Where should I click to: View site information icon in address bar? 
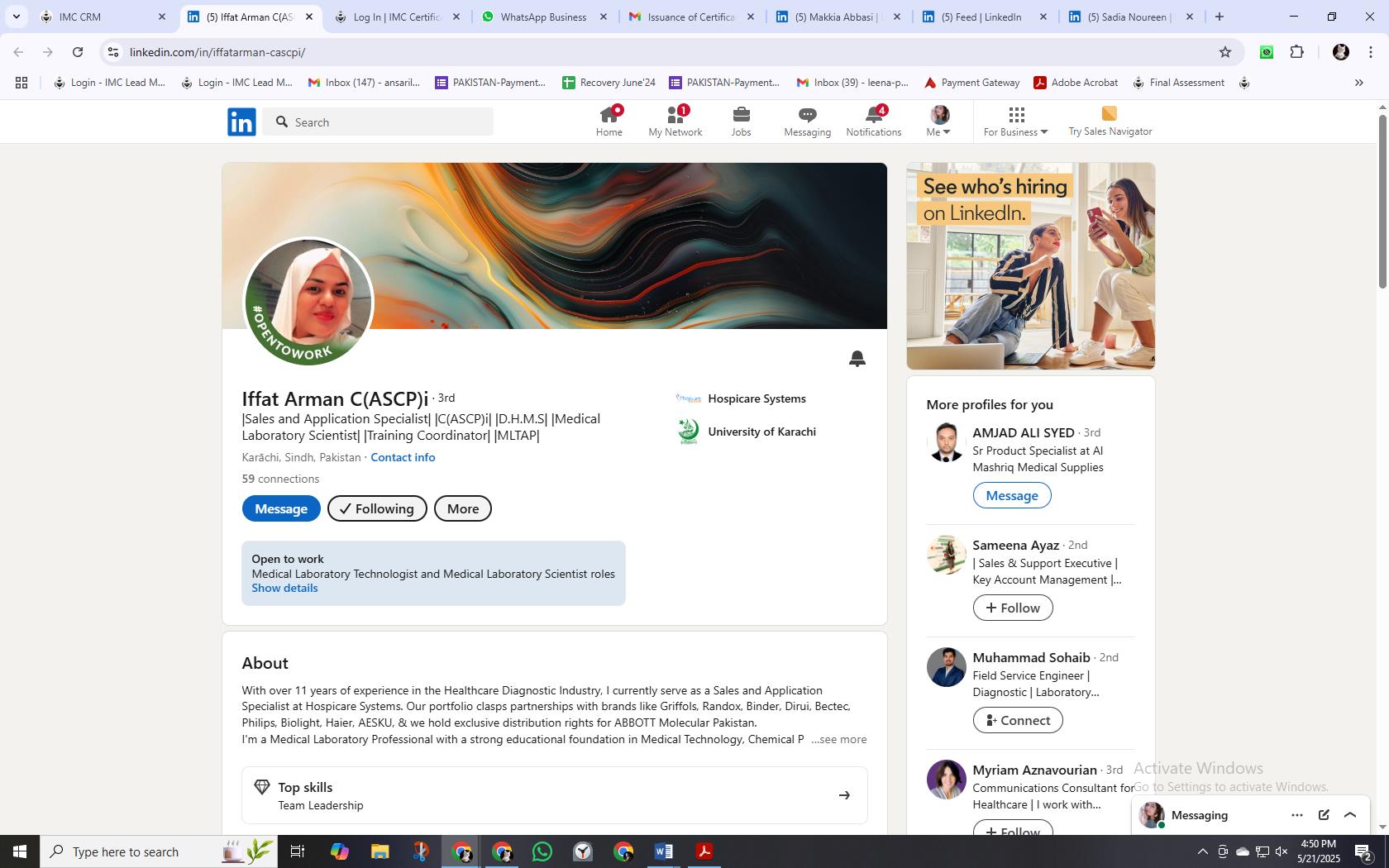(113, 52)
